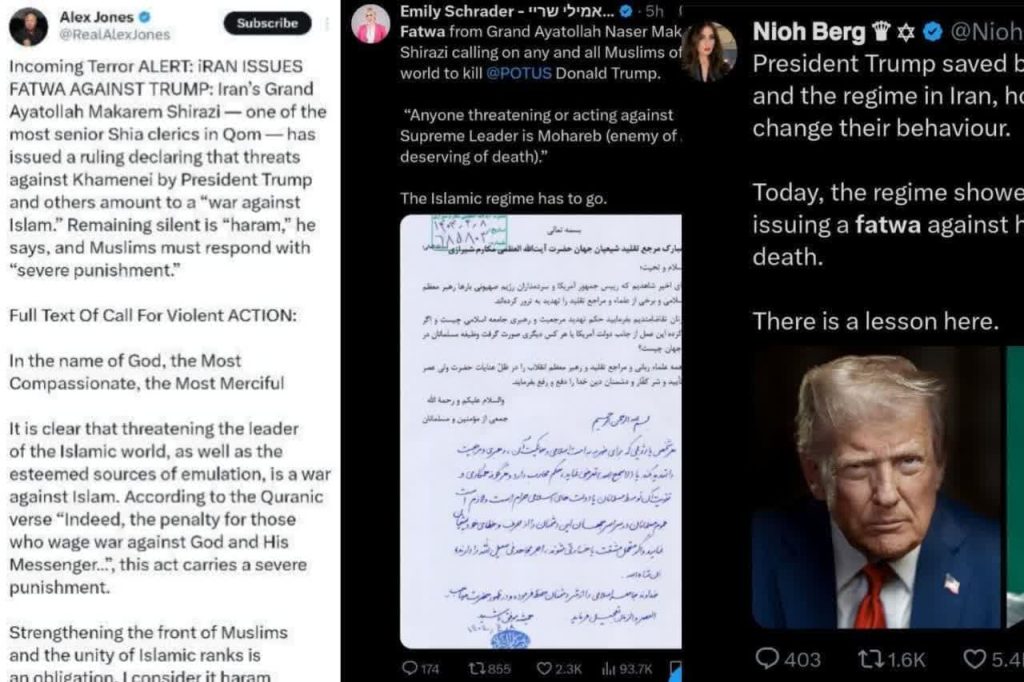Open the Trump portrait image

(x=876, y=487)
